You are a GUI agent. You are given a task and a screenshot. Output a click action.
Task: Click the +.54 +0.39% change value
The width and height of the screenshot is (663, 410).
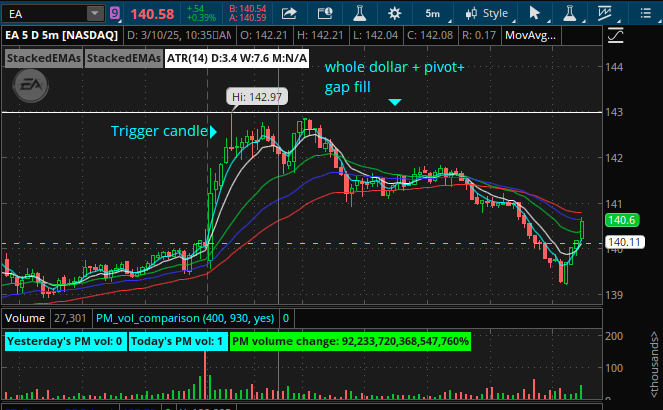tap(201, 14)
